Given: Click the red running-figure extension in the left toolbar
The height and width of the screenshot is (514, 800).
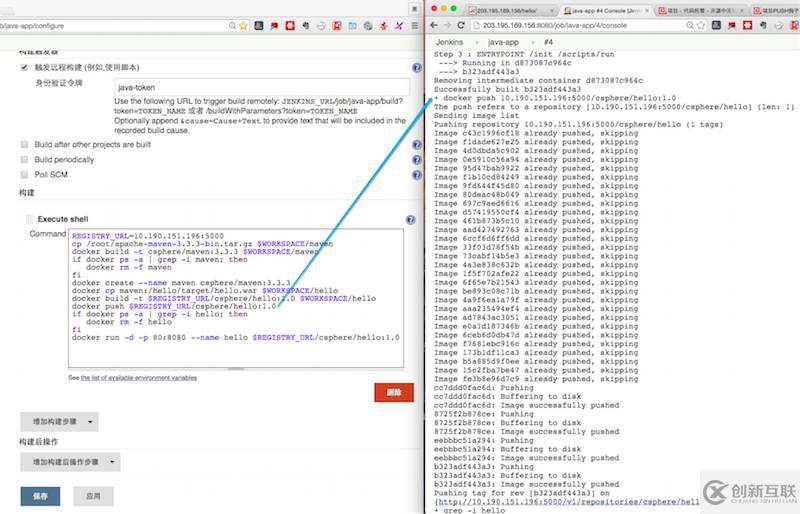Looking at the screenshot, I should [x=384, y=26].
